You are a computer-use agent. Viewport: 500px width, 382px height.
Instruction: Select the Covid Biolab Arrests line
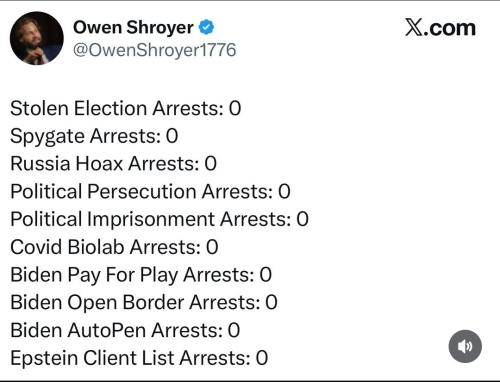point(114,247)
